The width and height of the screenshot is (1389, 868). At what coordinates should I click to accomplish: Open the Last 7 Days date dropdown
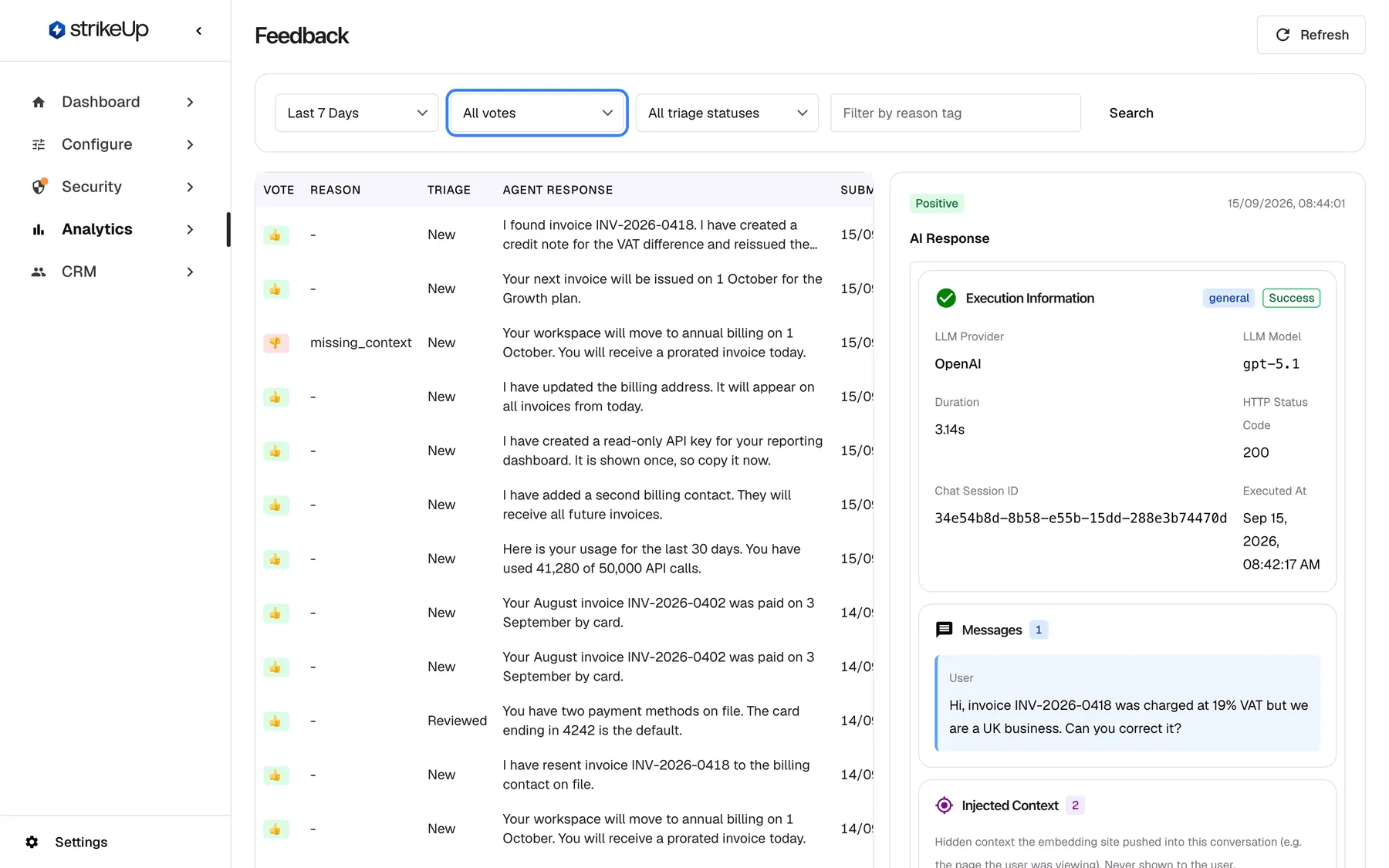click(357, 113)
